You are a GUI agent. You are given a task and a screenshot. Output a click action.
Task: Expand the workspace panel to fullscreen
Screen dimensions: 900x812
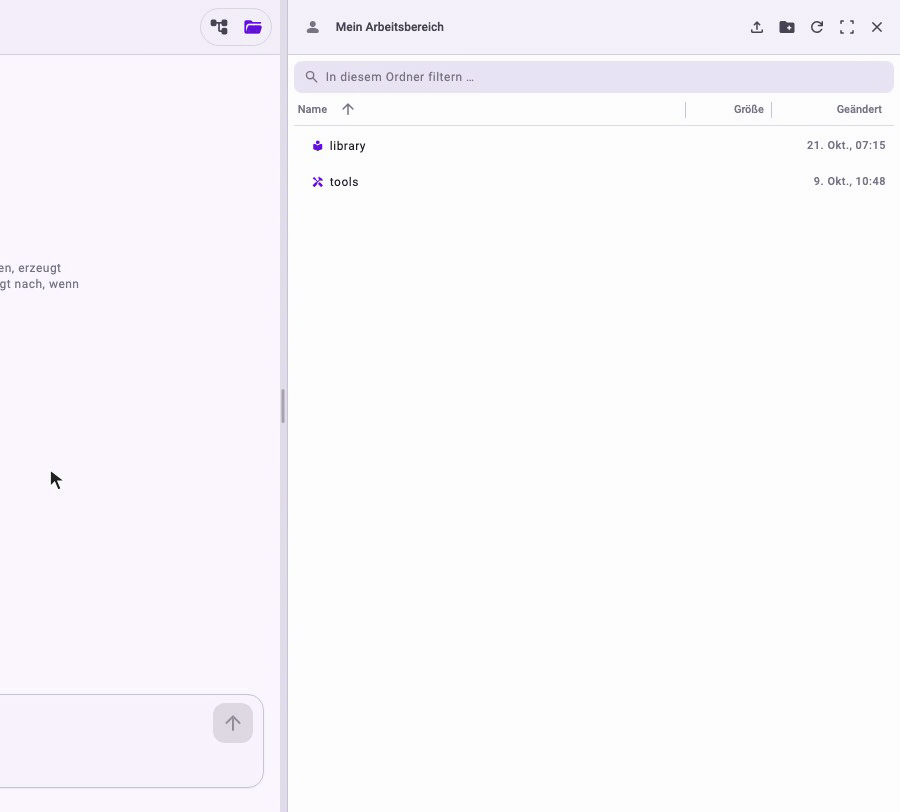click(x=847, y=27)
